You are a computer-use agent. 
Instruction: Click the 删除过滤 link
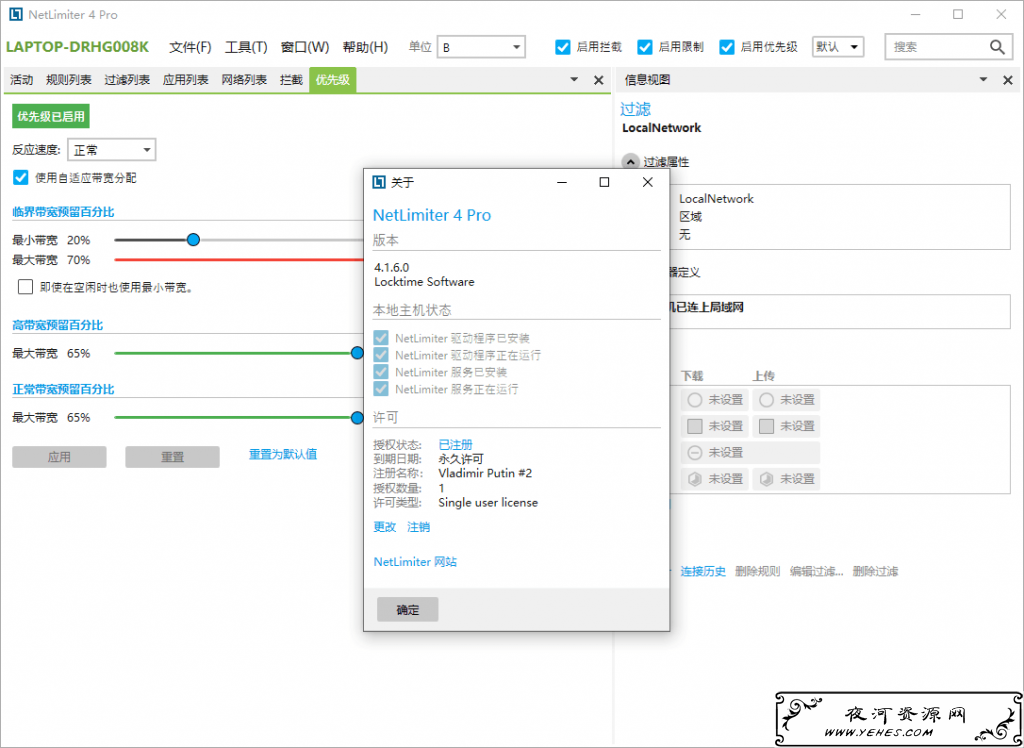875,572
